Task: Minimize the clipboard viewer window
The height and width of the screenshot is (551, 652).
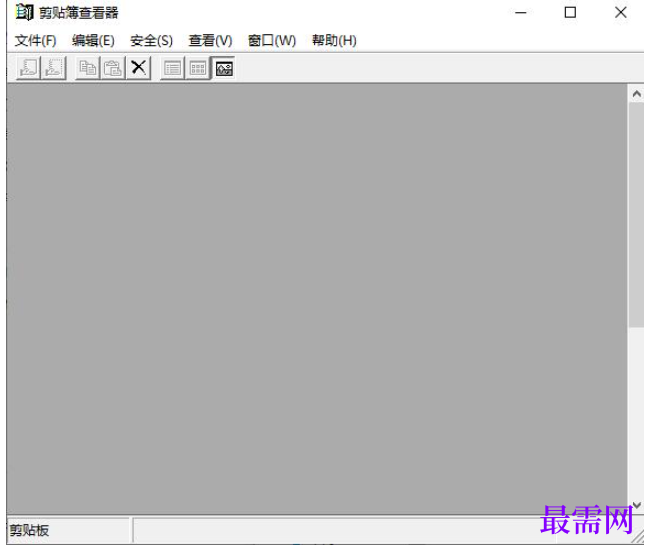Action: coord(521,13)
